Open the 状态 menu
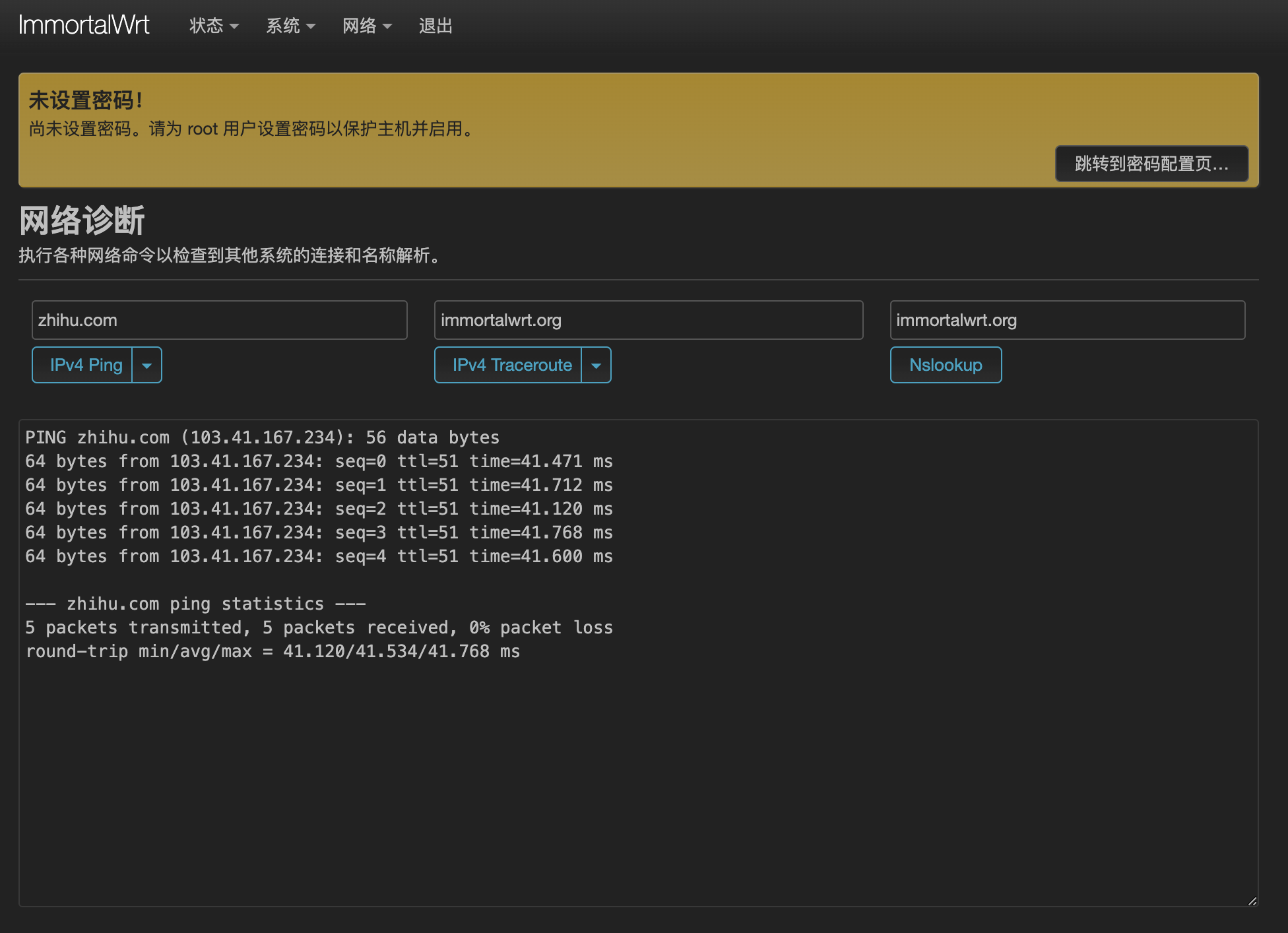The image size is (1288, 933). tap(214, 26)
